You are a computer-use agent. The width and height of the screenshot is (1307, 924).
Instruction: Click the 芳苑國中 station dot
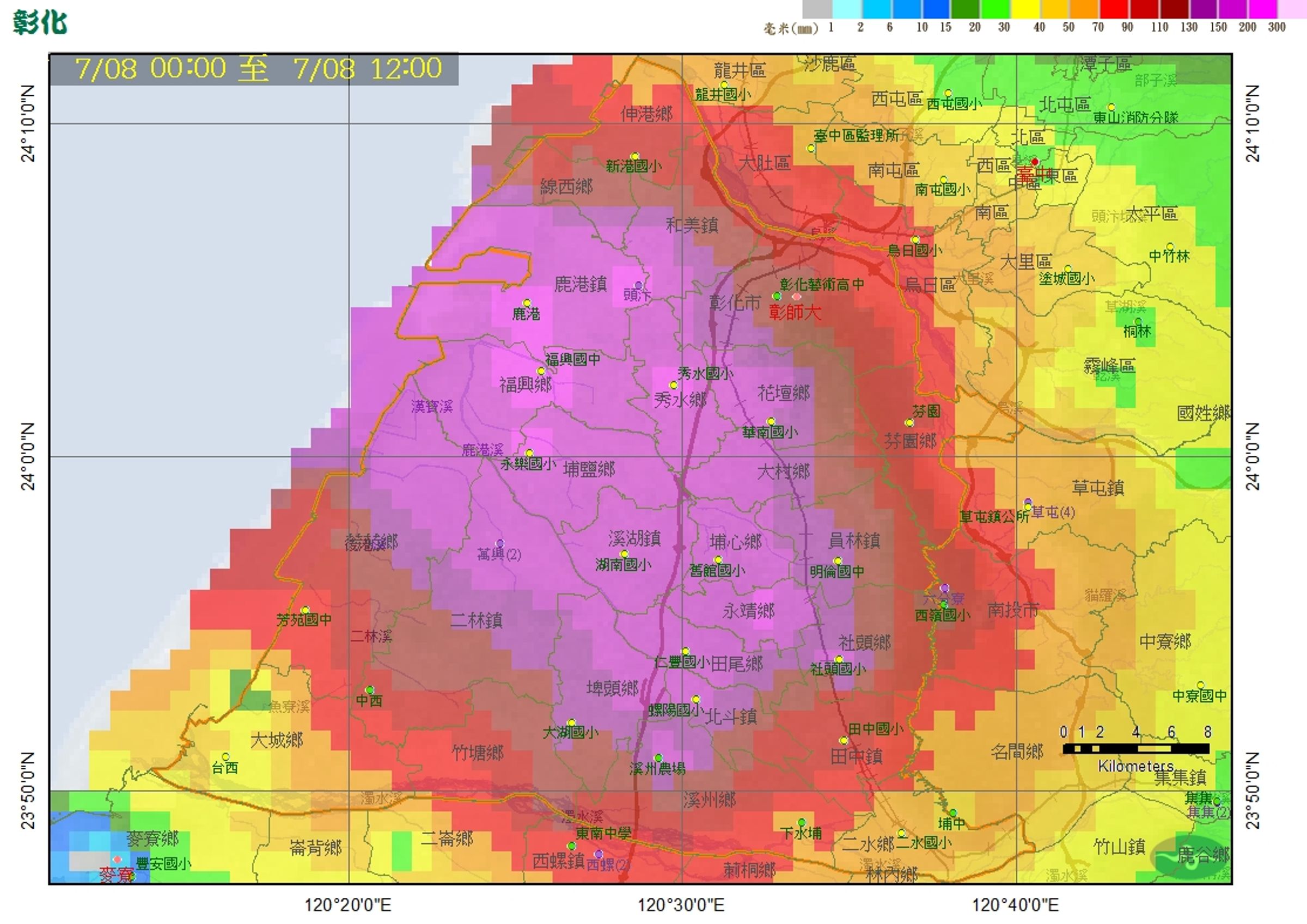coord(305,610)
